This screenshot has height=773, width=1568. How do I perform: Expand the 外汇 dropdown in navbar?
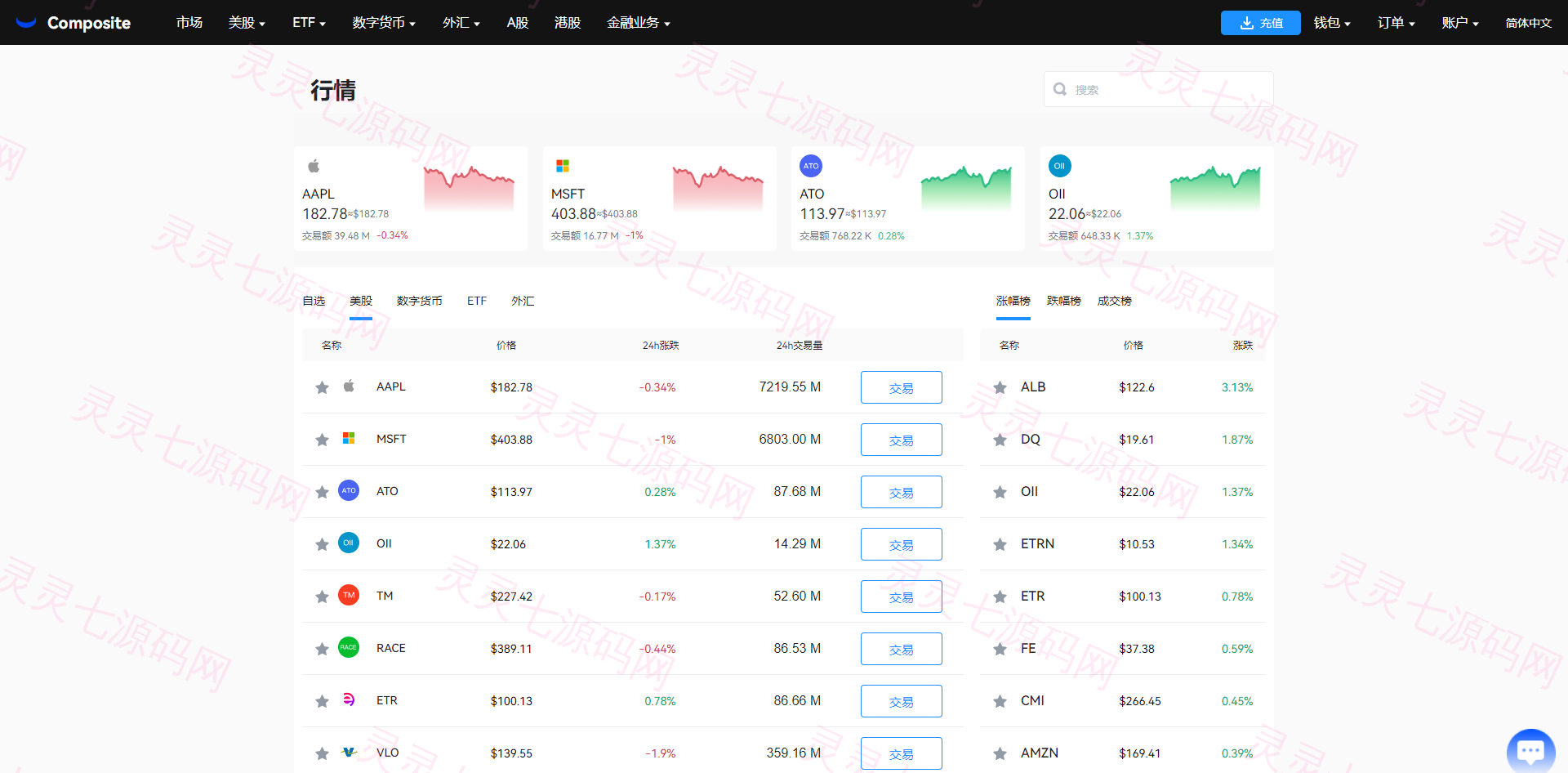(x=461, y=23)
